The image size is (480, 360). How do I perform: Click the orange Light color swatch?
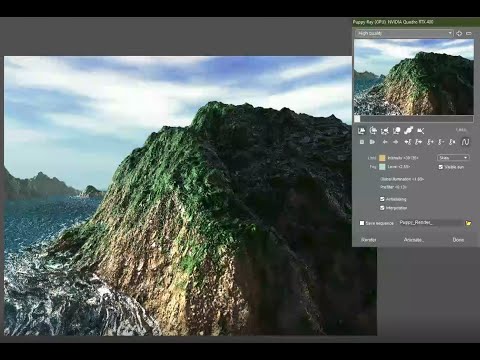[382, 158]
